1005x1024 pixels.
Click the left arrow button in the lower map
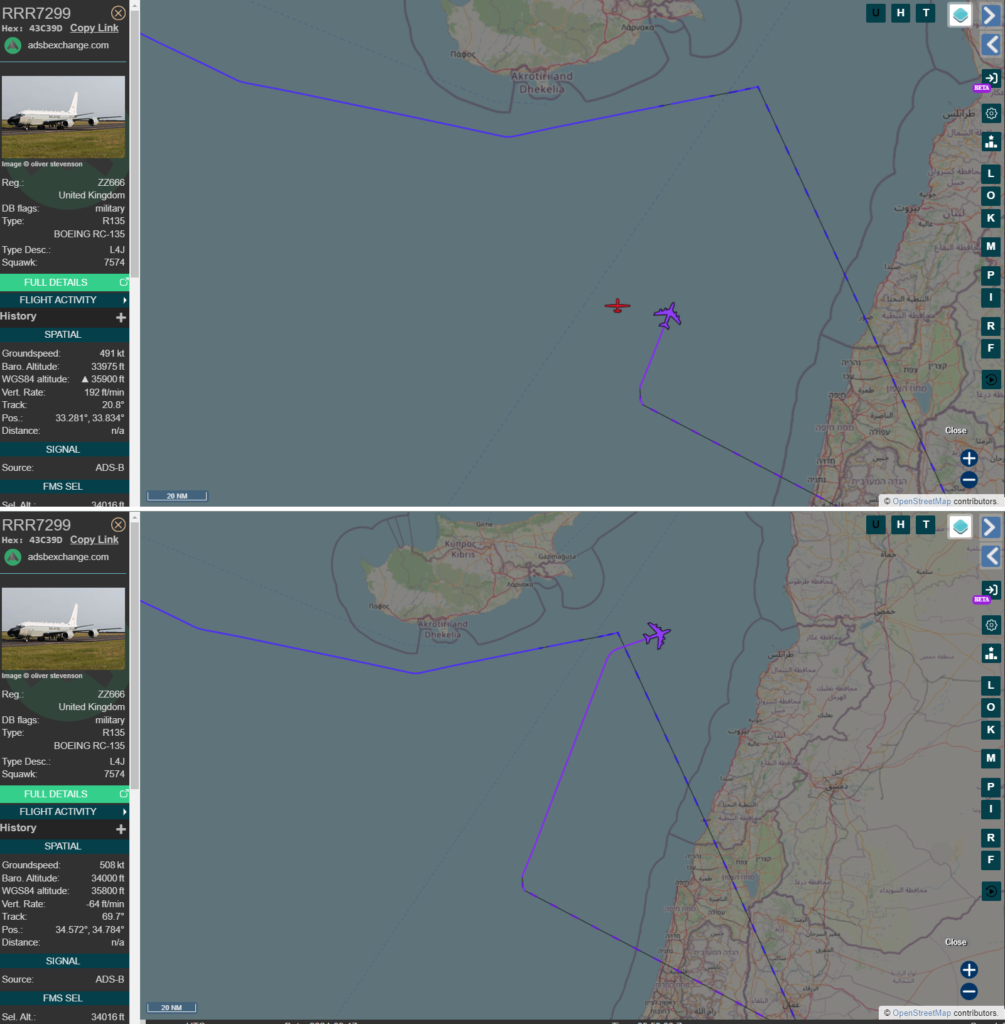[x=991, y=556]
